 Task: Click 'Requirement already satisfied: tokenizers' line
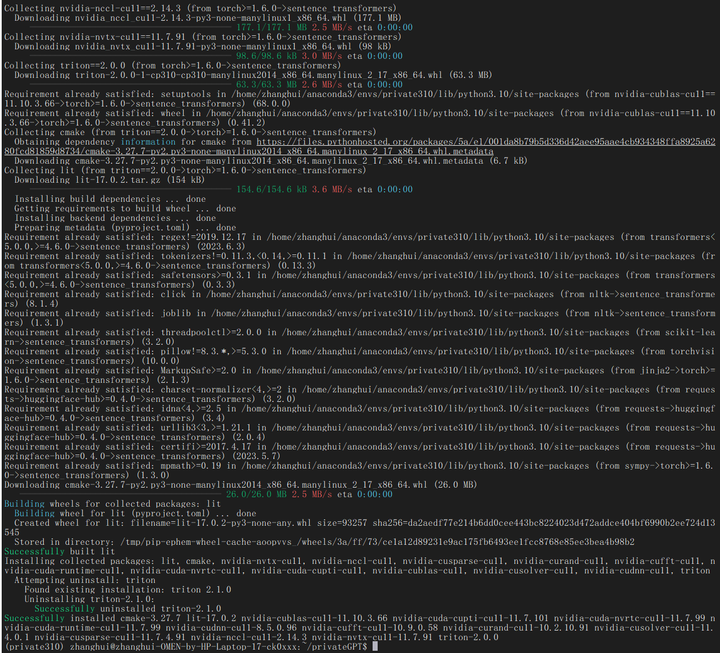(x=360, y=261)
